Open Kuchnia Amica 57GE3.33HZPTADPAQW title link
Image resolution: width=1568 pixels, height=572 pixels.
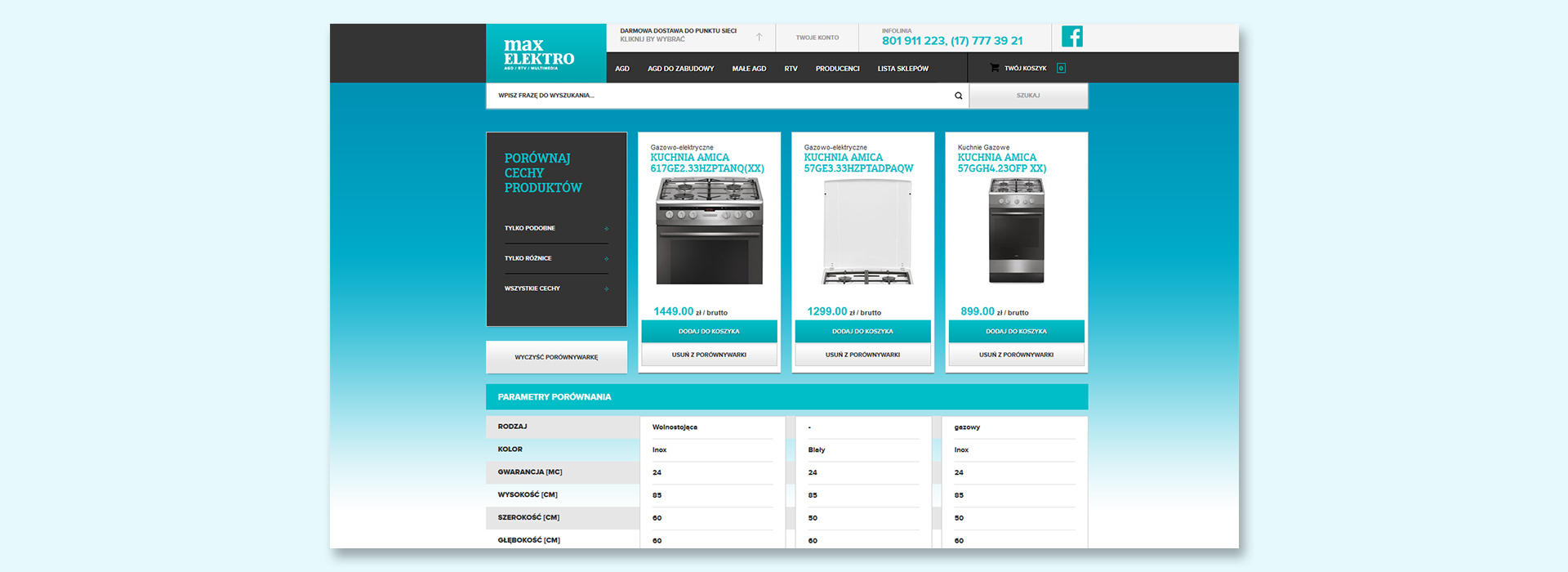click(858, 163)
